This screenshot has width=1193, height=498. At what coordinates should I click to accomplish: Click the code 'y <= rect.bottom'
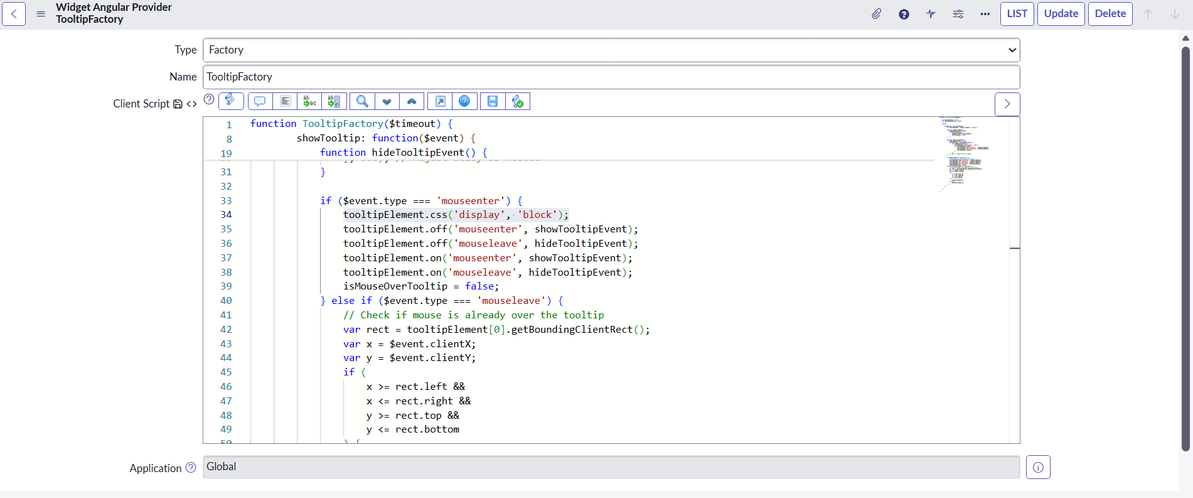point(413,430)
